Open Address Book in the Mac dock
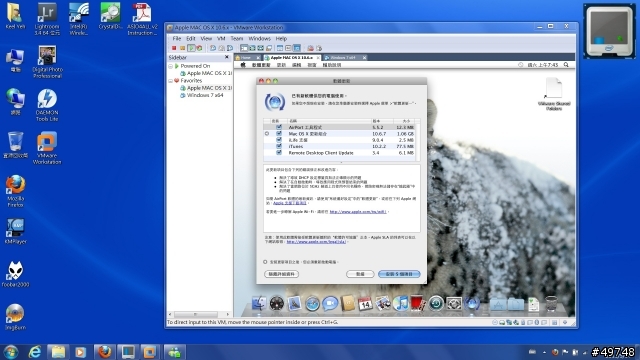 pos(348,304)
